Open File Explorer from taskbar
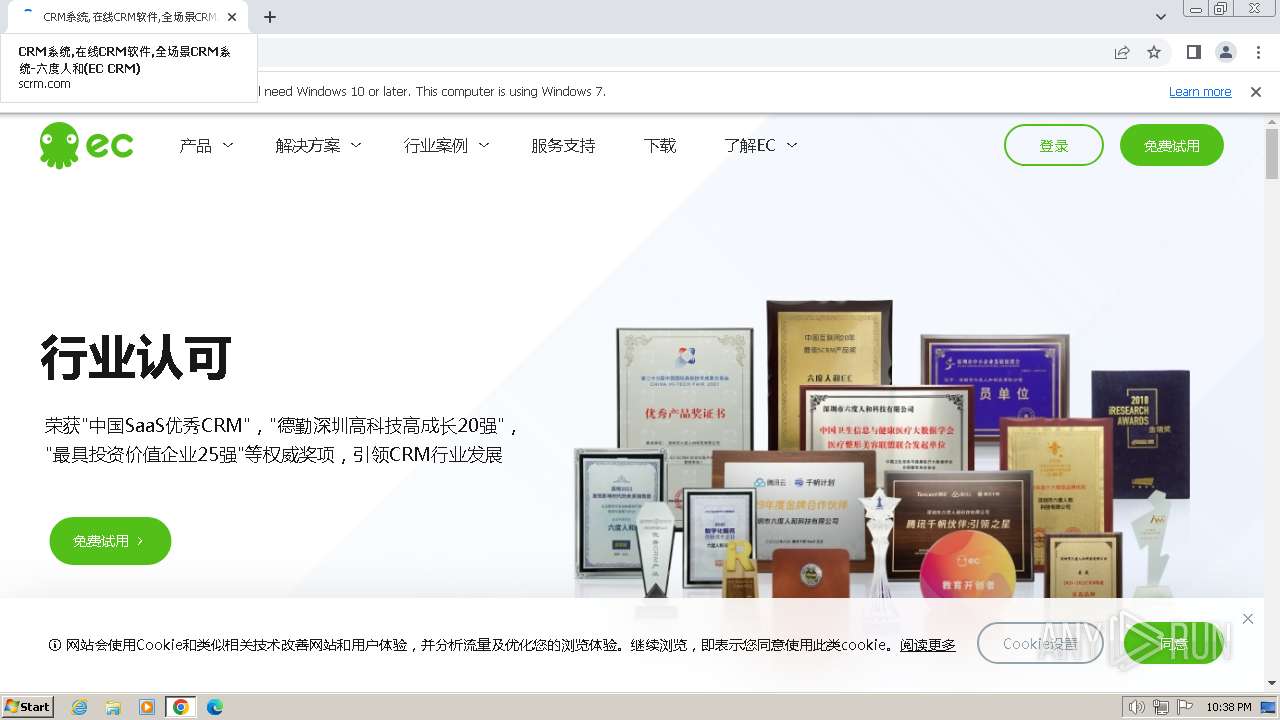1280x720 pixels. tap(113, 707)
